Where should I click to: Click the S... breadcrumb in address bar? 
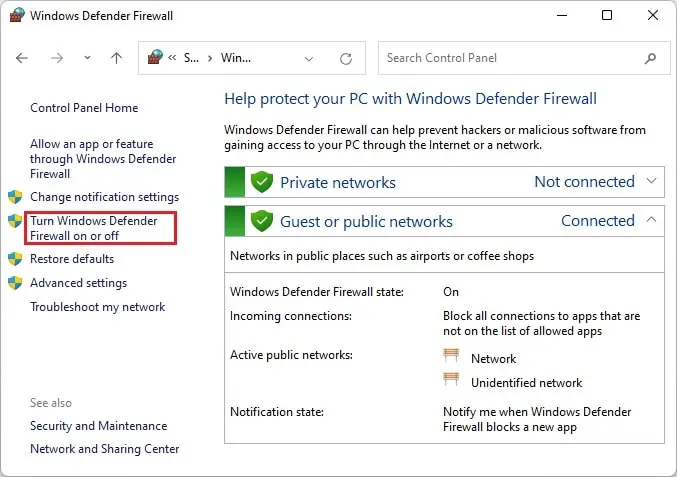(191, 58)
